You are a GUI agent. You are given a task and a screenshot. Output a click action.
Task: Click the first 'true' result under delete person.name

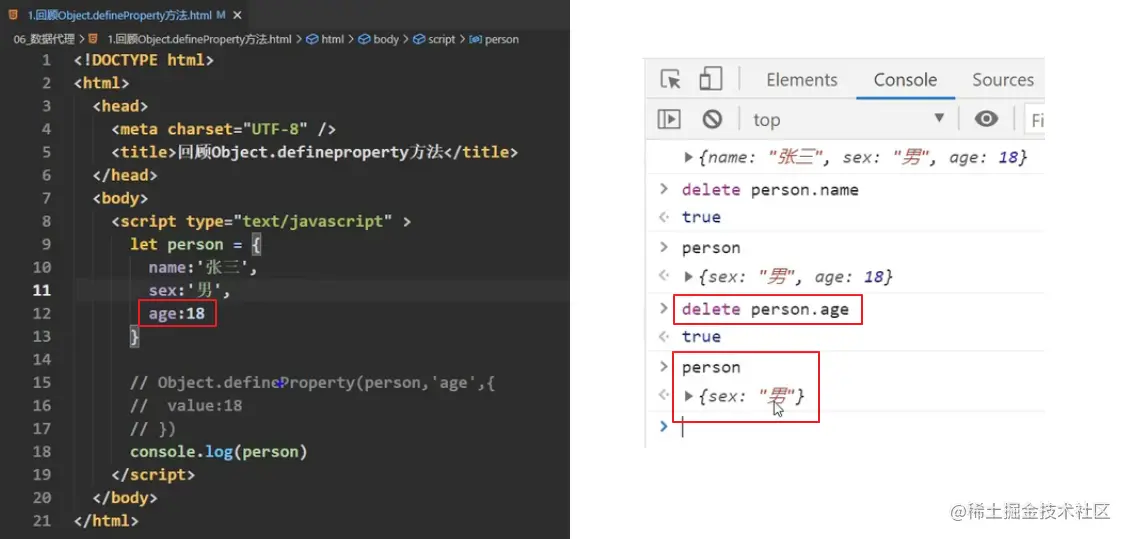click(x=701, y=217)
